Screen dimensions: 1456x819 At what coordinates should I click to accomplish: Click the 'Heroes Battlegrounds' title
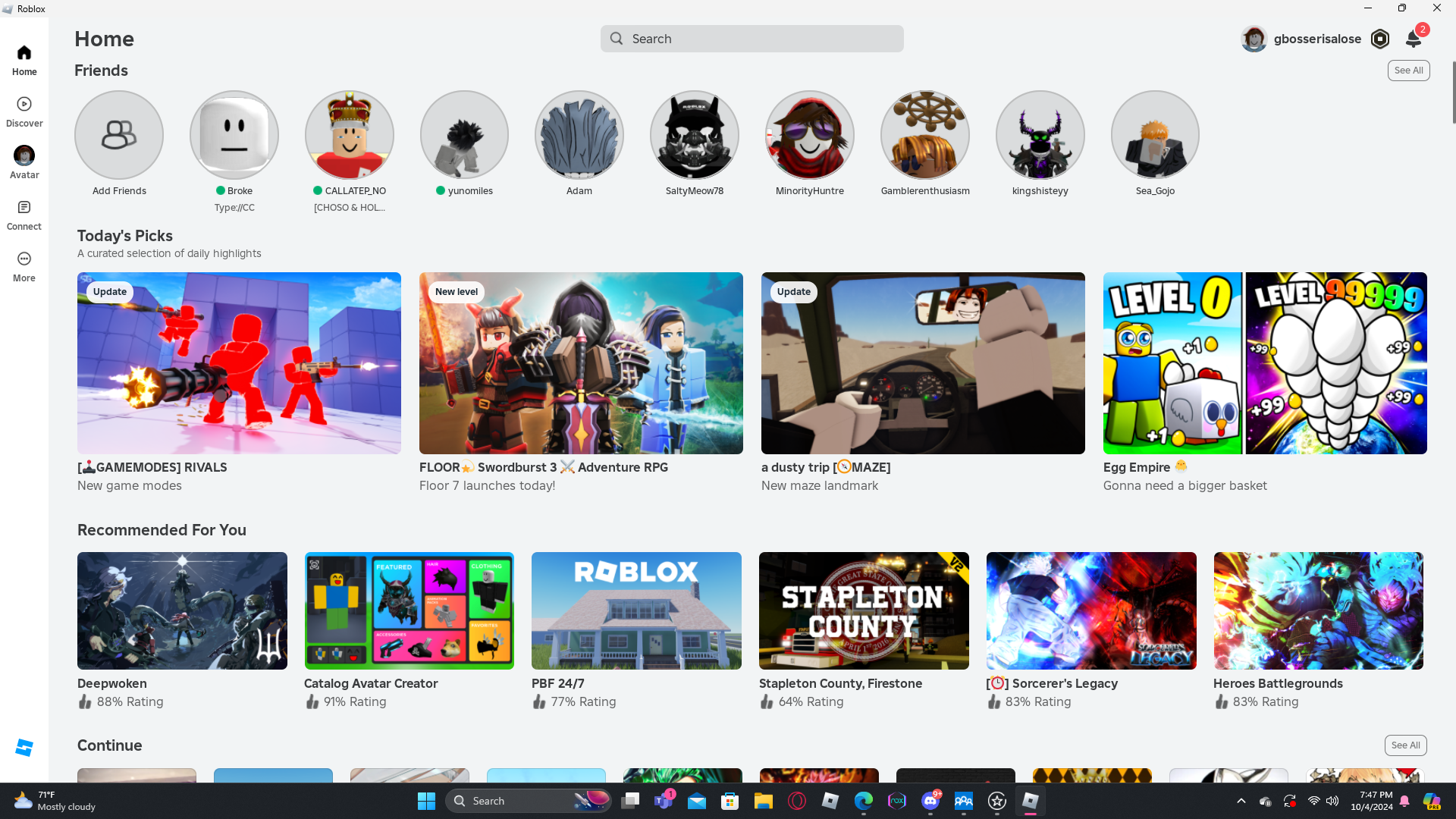[x=1278, y=683]
